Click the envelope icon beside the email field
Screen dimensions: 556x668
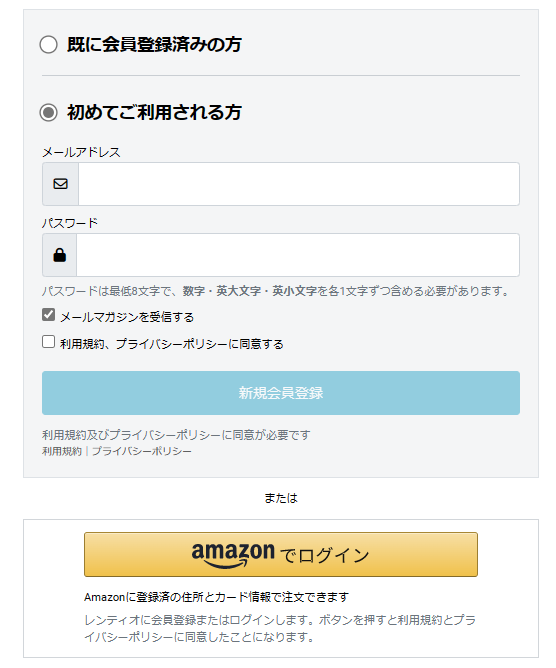point(60,184)
